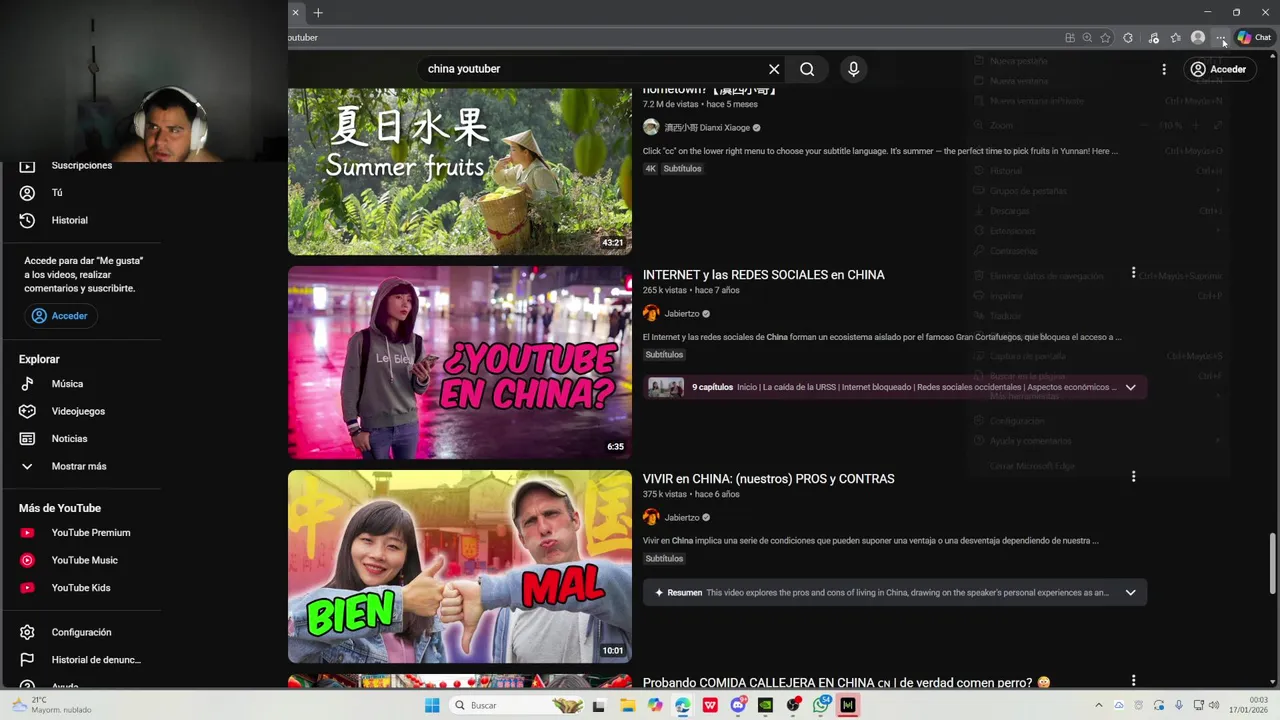Screen dimensions: 1280x720
Task: Click the 4K badge under Dianxi Xiaoge video
Action: 650,169
